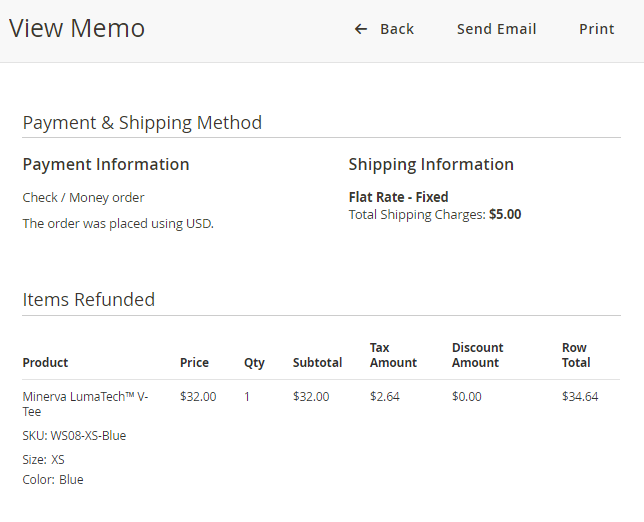Click the SKU WS08-XS-Blue text

coord(74,436)
